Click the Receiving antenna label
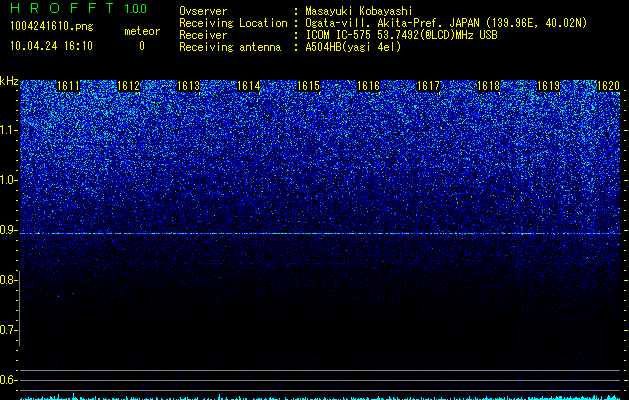 [x=230, y=47]
